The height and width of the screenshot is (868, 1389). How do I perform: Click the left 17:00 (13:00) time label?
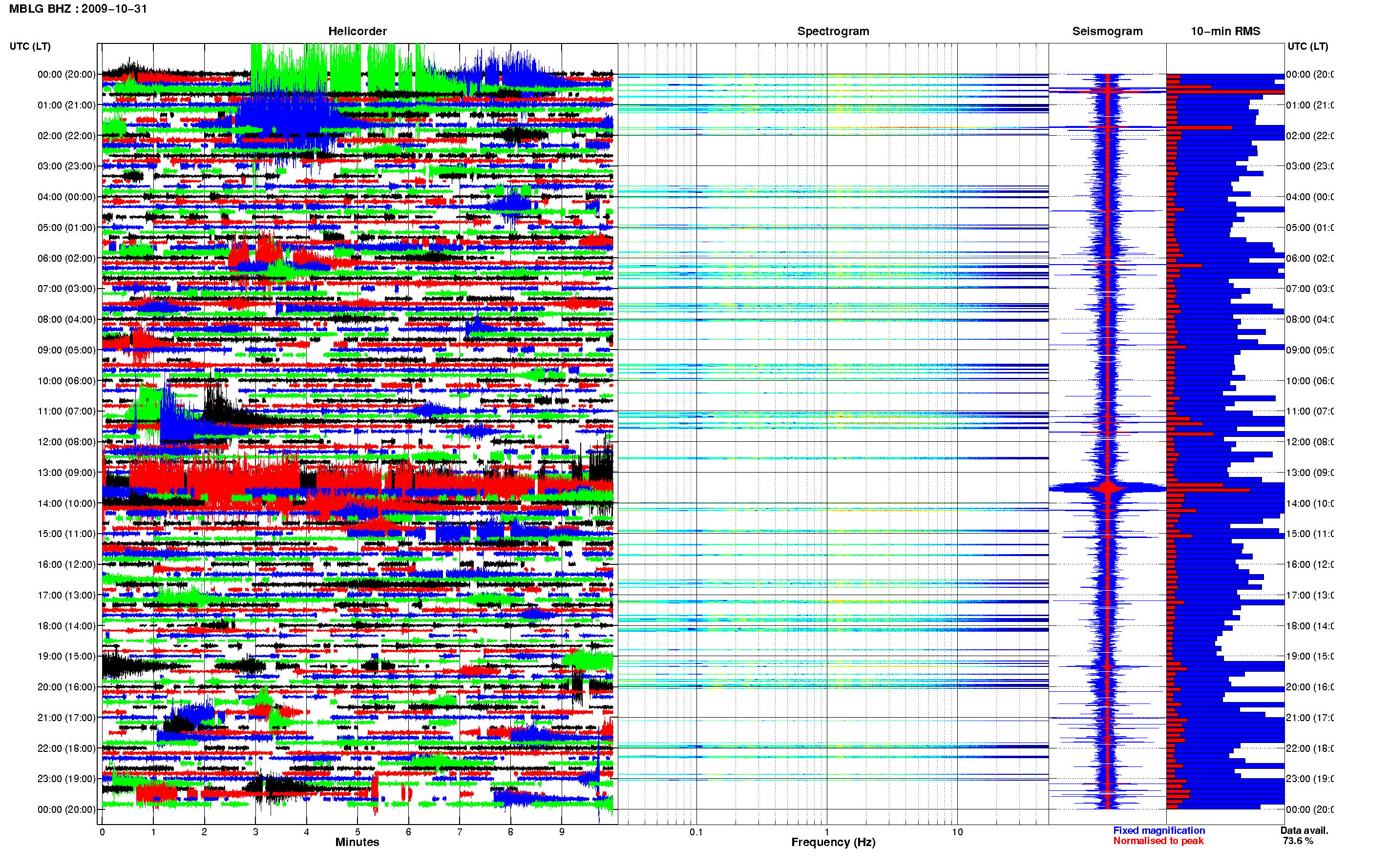tap(66, 595)
